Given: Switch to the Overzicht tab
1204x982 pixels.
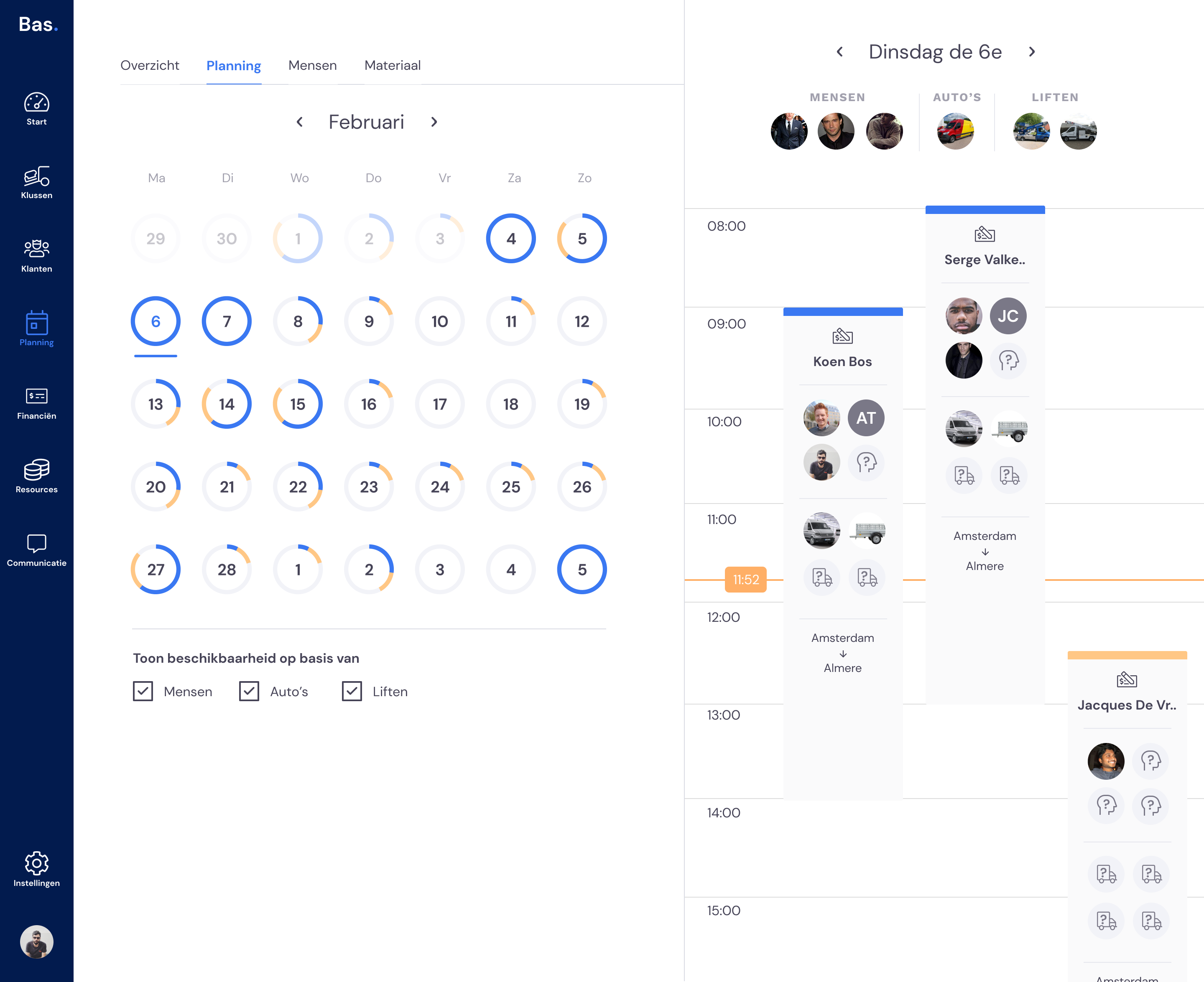Looking at the screenshot, I should (149, 66).
